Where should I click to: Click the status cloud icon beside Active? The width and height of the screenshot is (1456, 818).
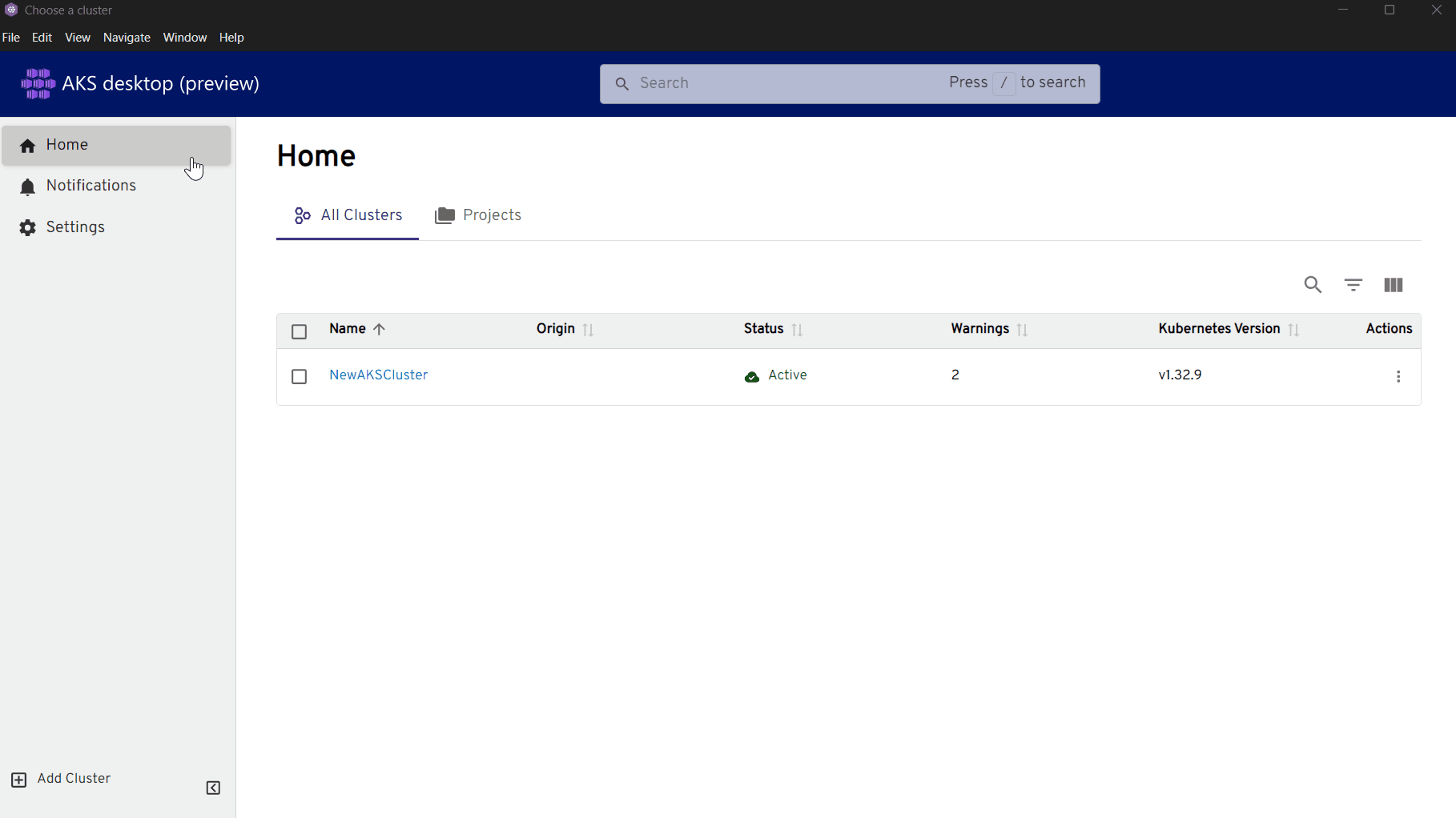[x=752, y=377]
